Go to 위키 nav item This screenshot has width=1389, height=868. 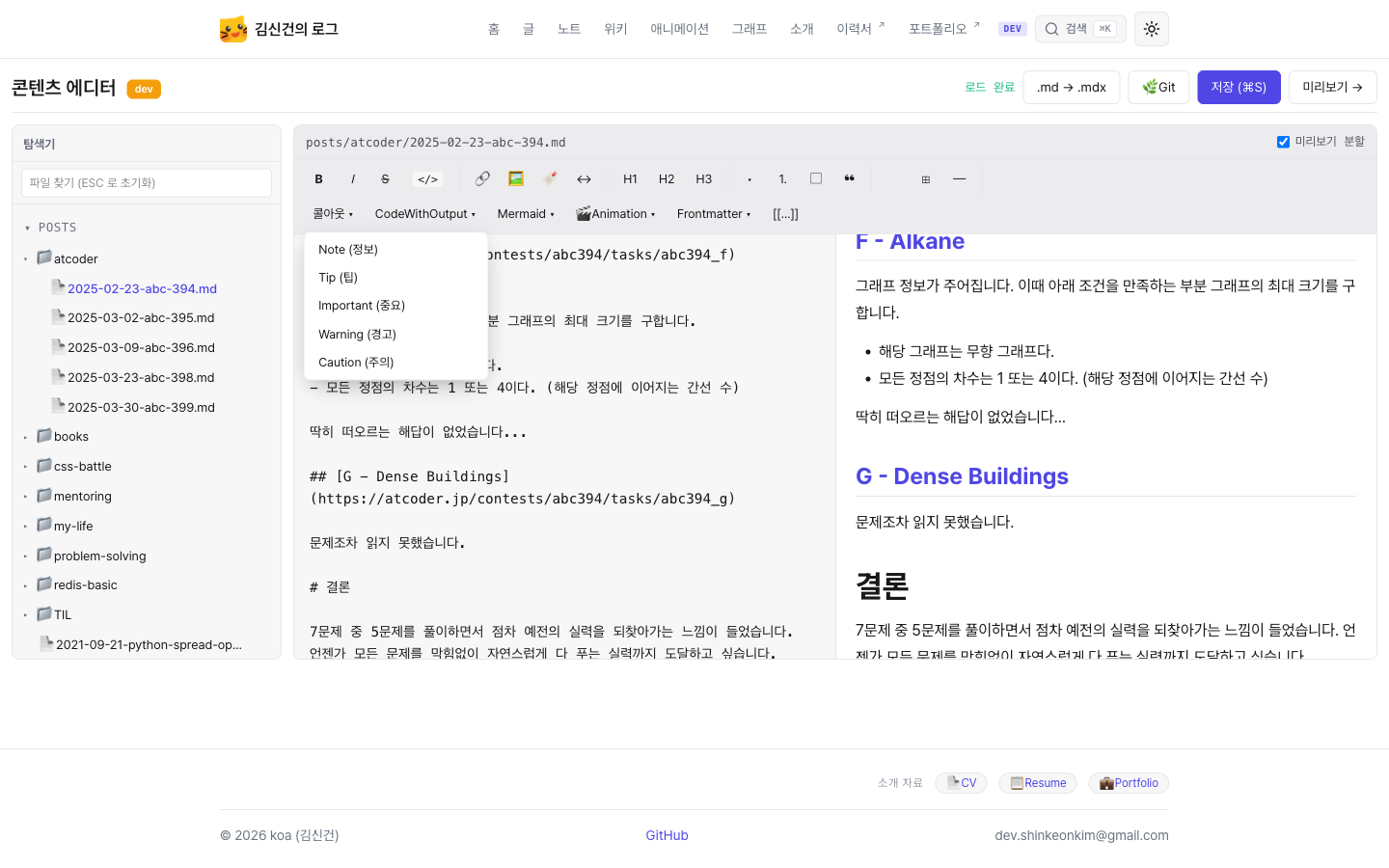click(615, 29)
